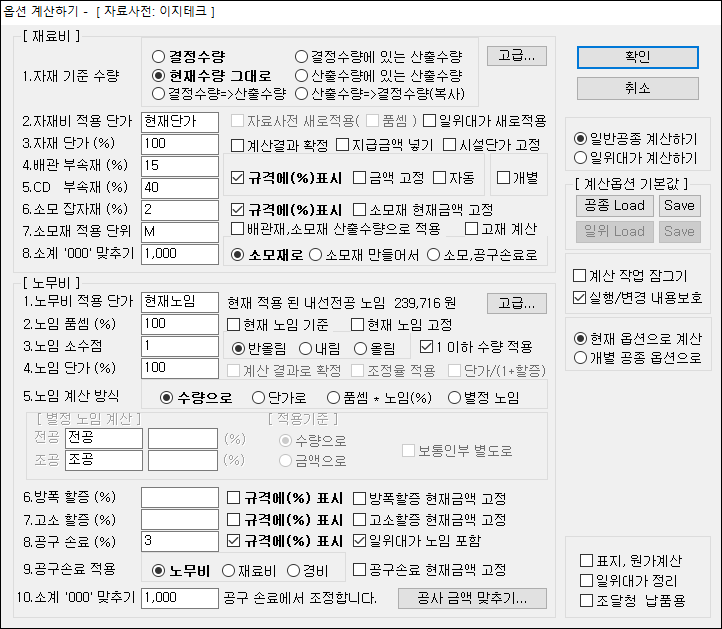The width and height of the screenshot is (722, 629).
Task: Click the 방폭 할증 (%) field
Action: click(x=180, y=498)
